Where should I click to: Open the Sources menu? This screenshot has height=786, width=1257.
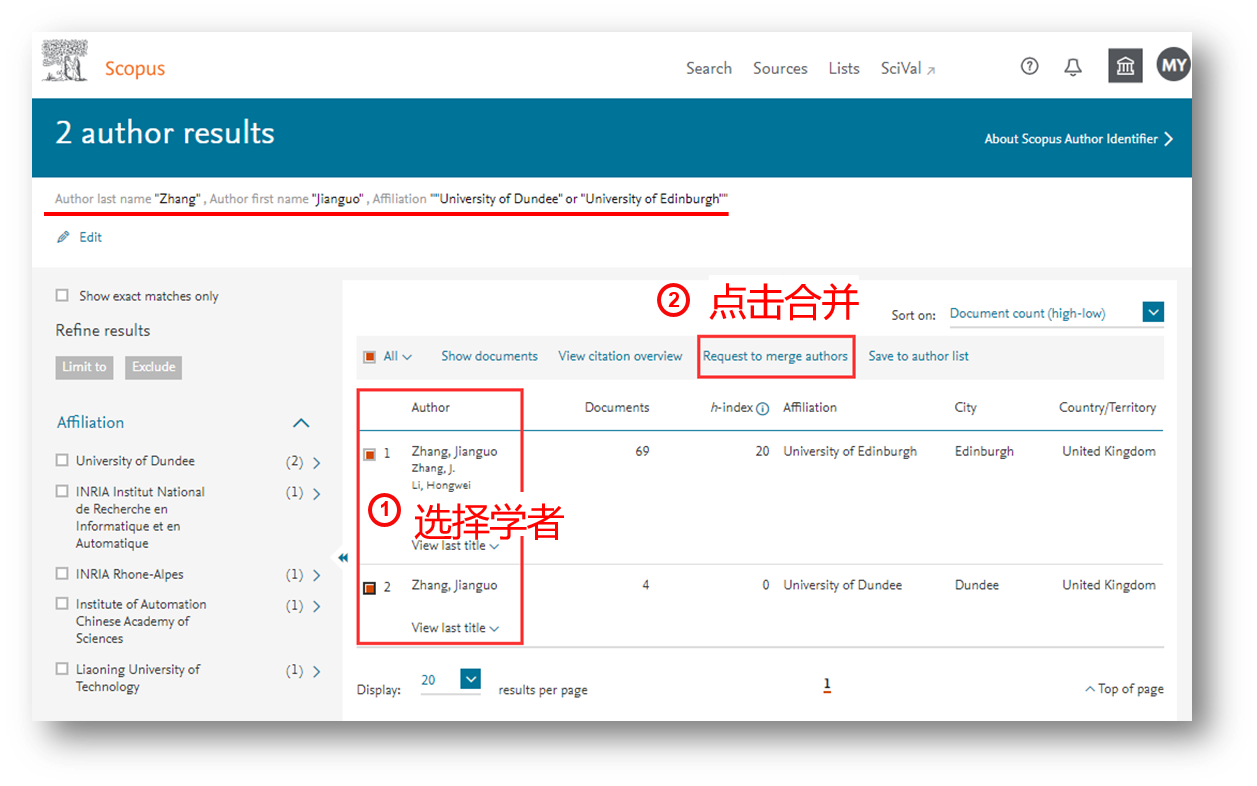(780, 68)
